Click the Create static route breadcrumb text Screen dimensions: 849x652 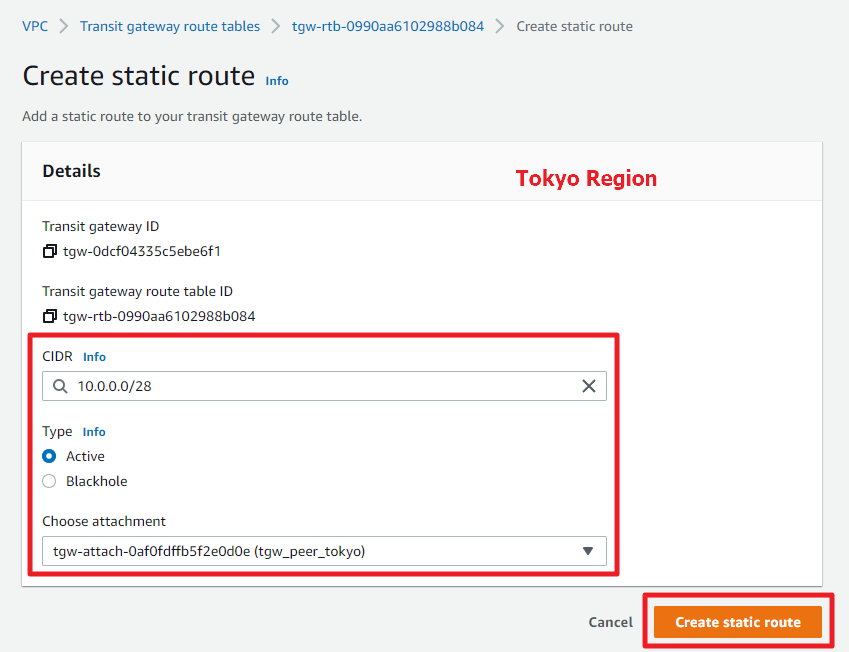click(x=574, y=26)
